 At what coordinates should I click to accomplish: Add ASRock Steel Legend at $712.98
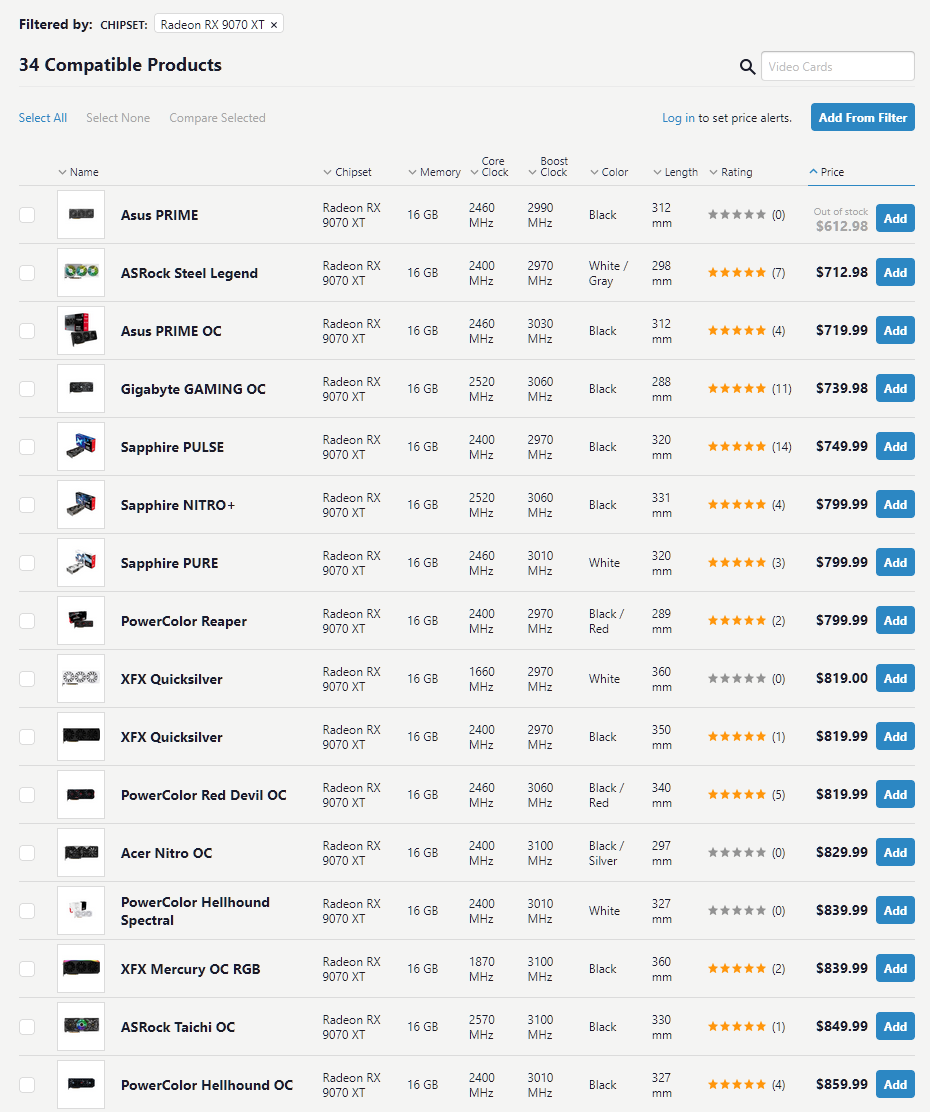click(895, 272)
